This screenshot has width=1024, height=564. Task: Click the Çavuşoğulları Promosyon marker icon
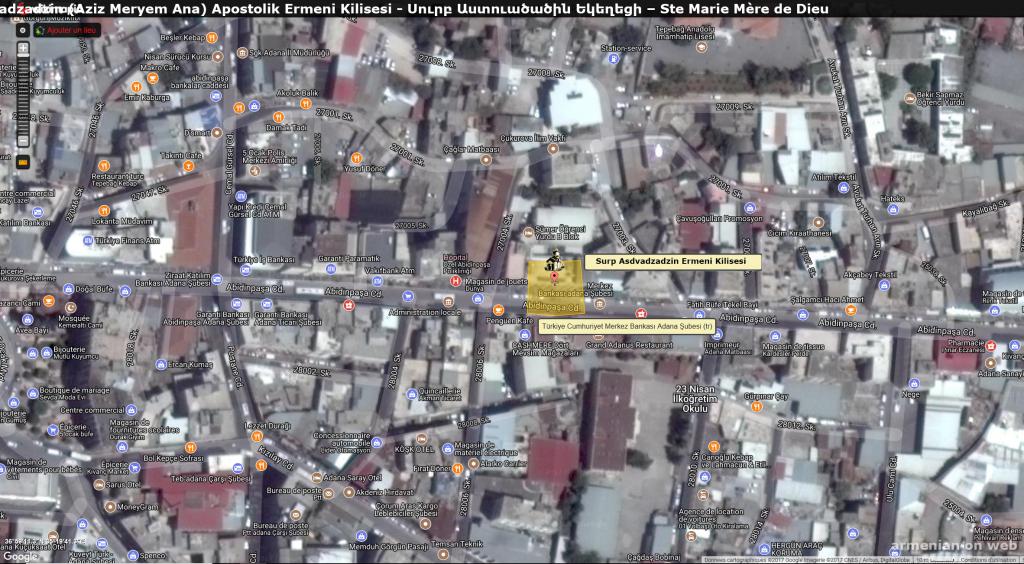750,208
